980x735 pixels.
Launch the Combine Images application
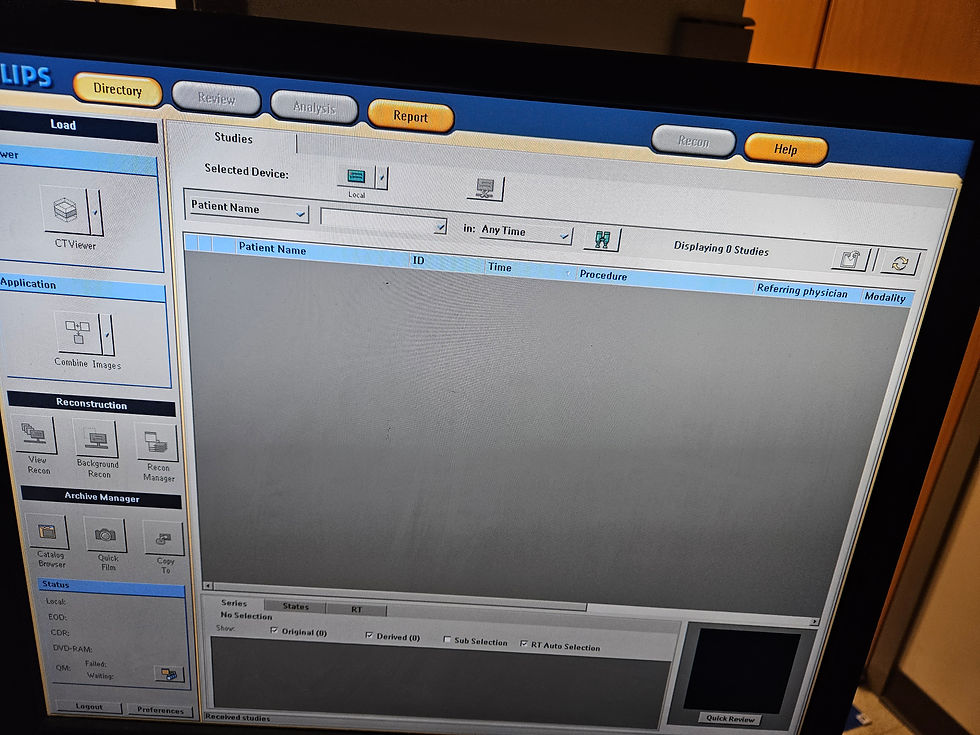pos(78,332)
